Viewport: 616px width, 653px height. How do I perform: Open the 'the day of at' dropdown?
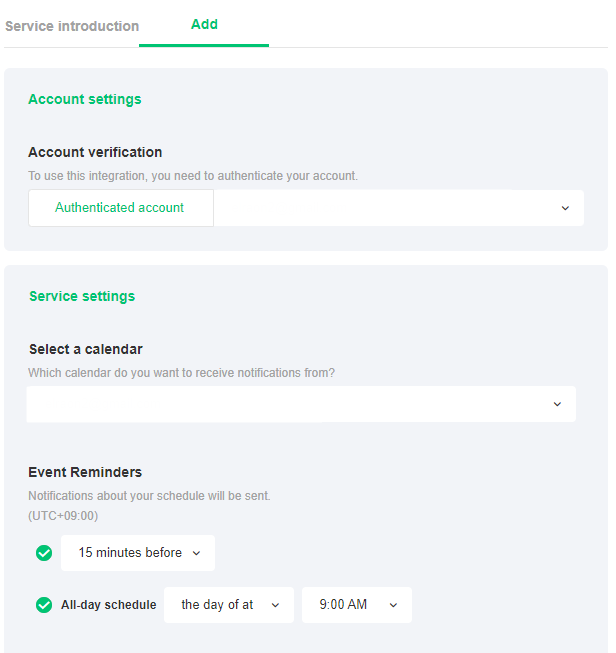[x=218, y=605]
